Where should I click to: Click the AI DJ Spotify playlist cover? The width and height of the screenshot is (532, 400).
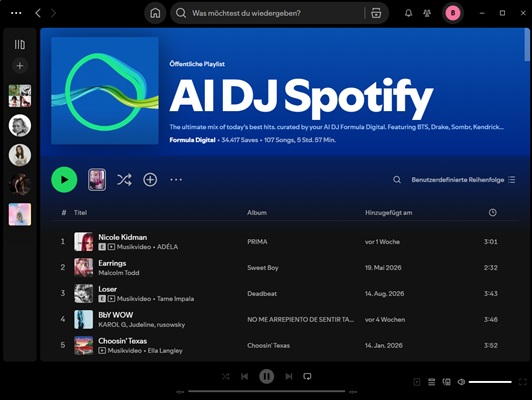pos(105,91)
